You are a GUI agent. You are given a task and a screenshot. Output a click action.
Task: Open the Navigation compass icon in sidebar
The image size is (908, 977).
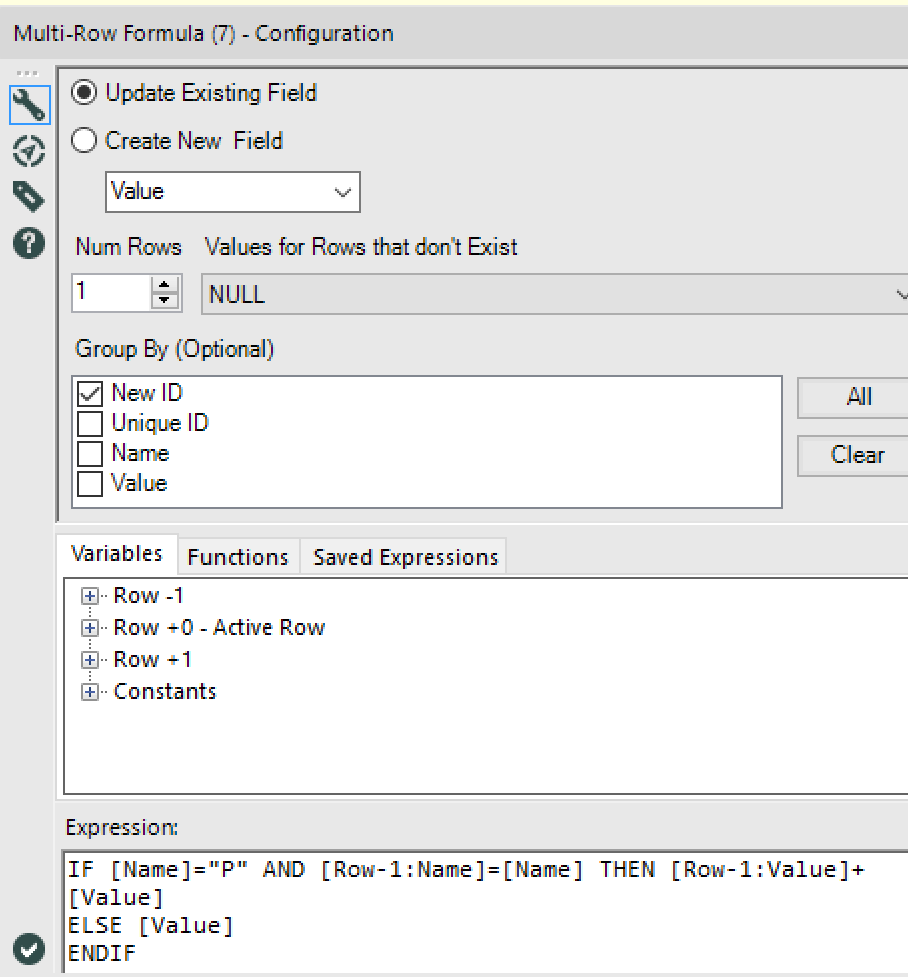pos(28,151)
